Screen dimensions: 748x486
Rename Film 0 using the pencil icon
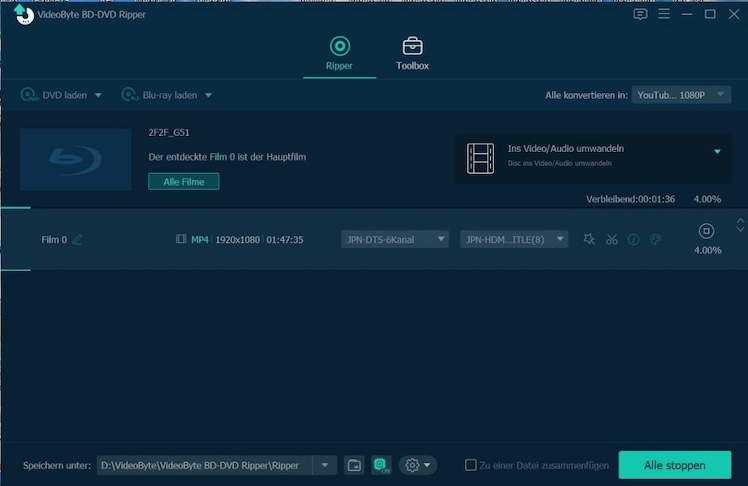78,239
